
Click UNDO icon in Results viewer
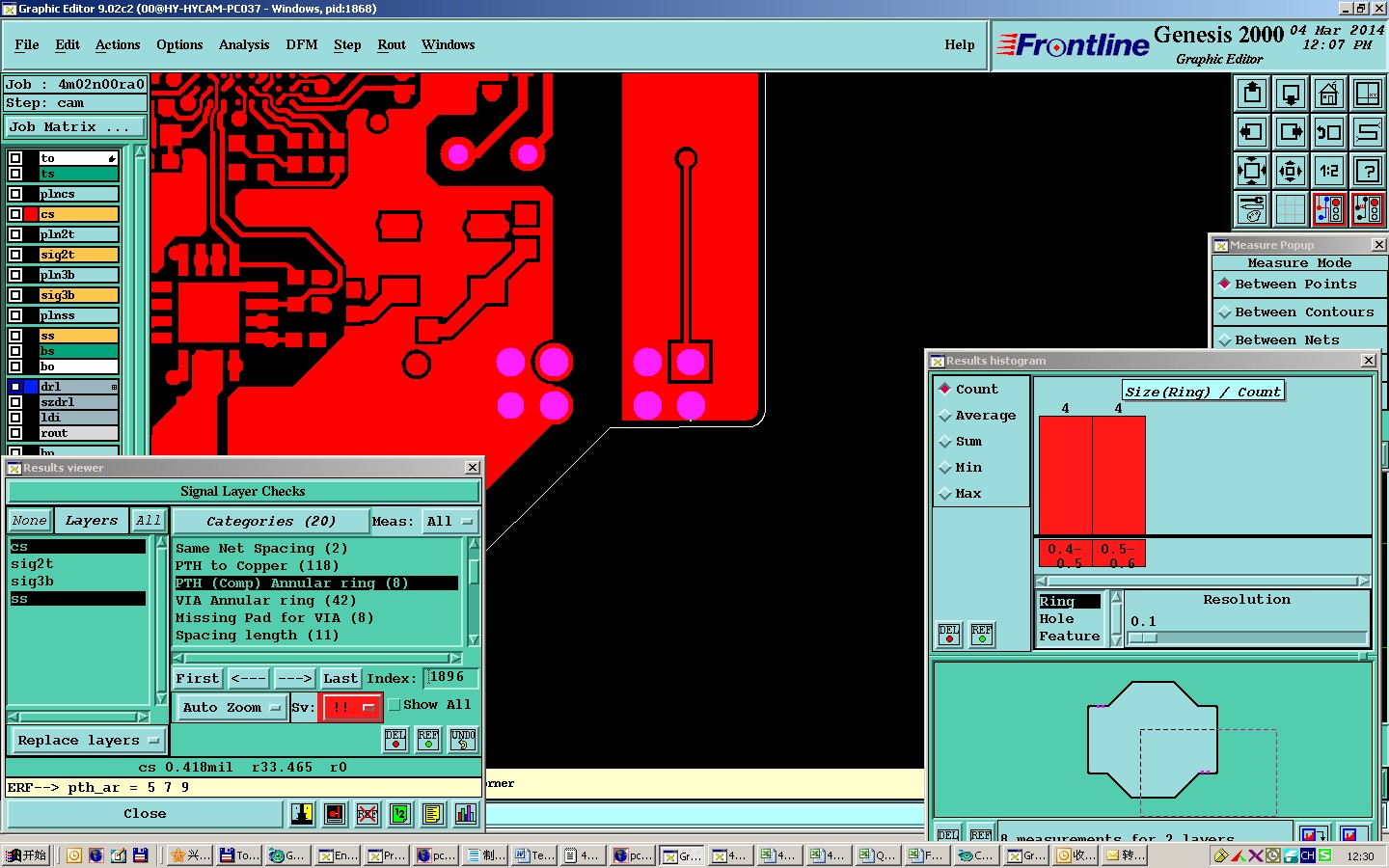coord(463,740)
